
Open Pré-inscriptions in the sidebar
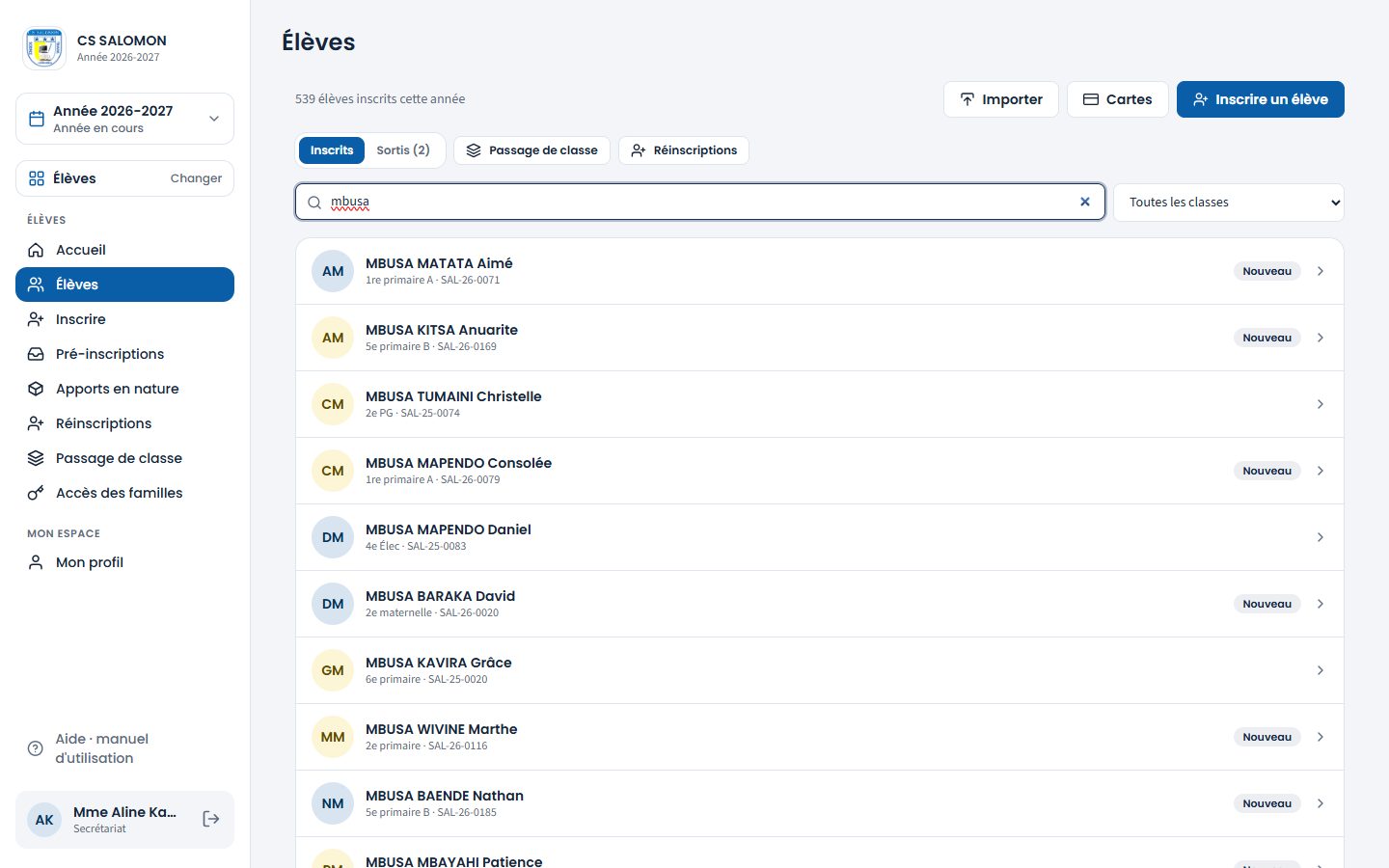125,354
